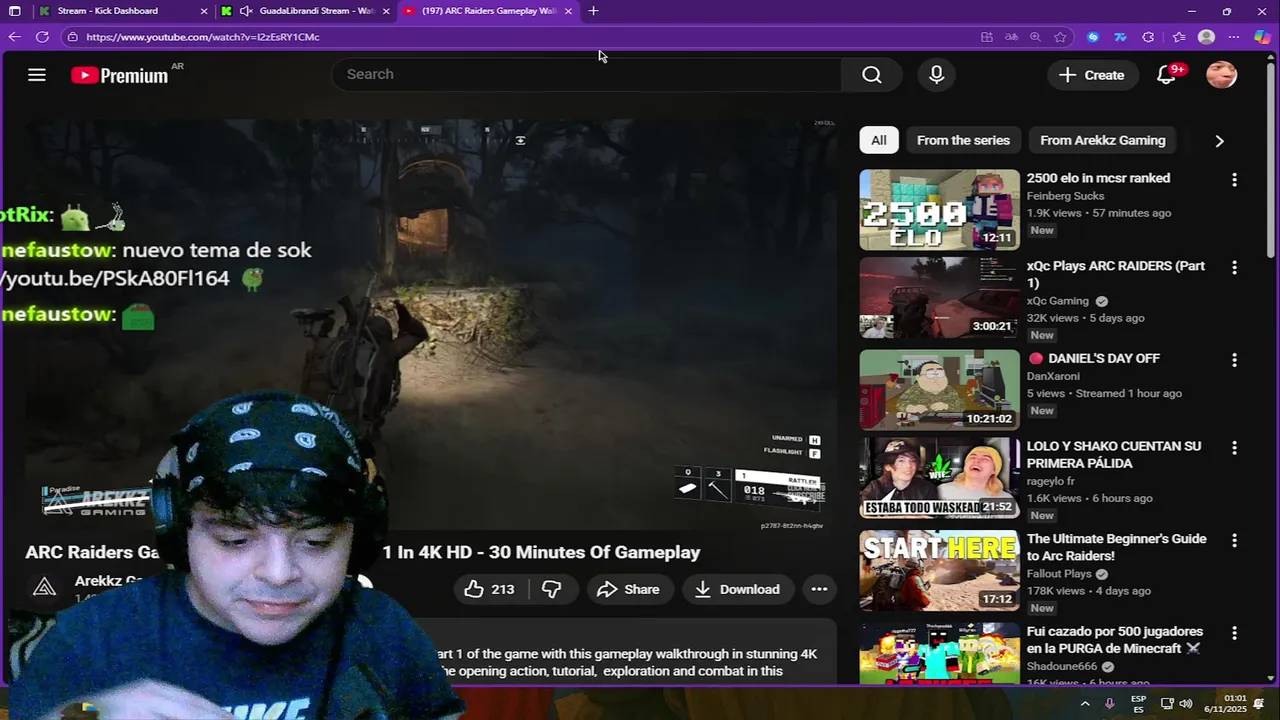1280x720 pixels.
Task: Select the All filter chip
Action: (x=878, y=140)
